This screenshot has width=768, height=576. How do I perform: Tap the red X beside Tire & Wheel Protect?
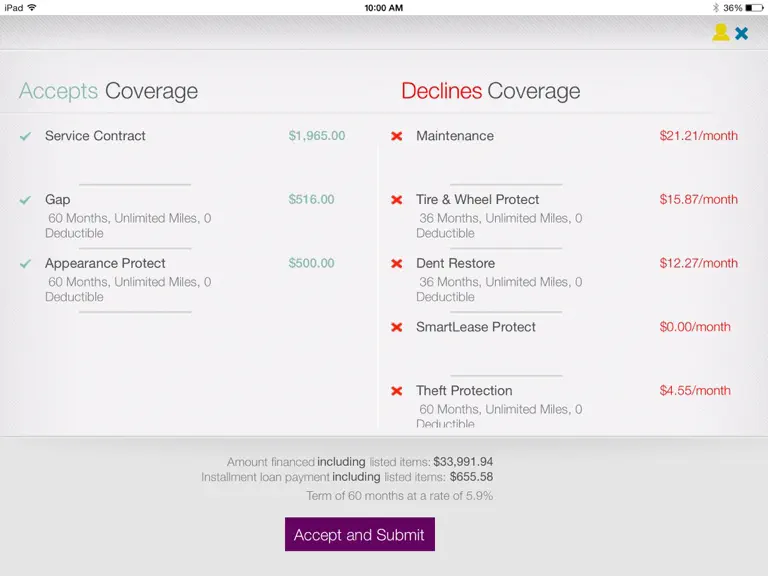(397, 200)
